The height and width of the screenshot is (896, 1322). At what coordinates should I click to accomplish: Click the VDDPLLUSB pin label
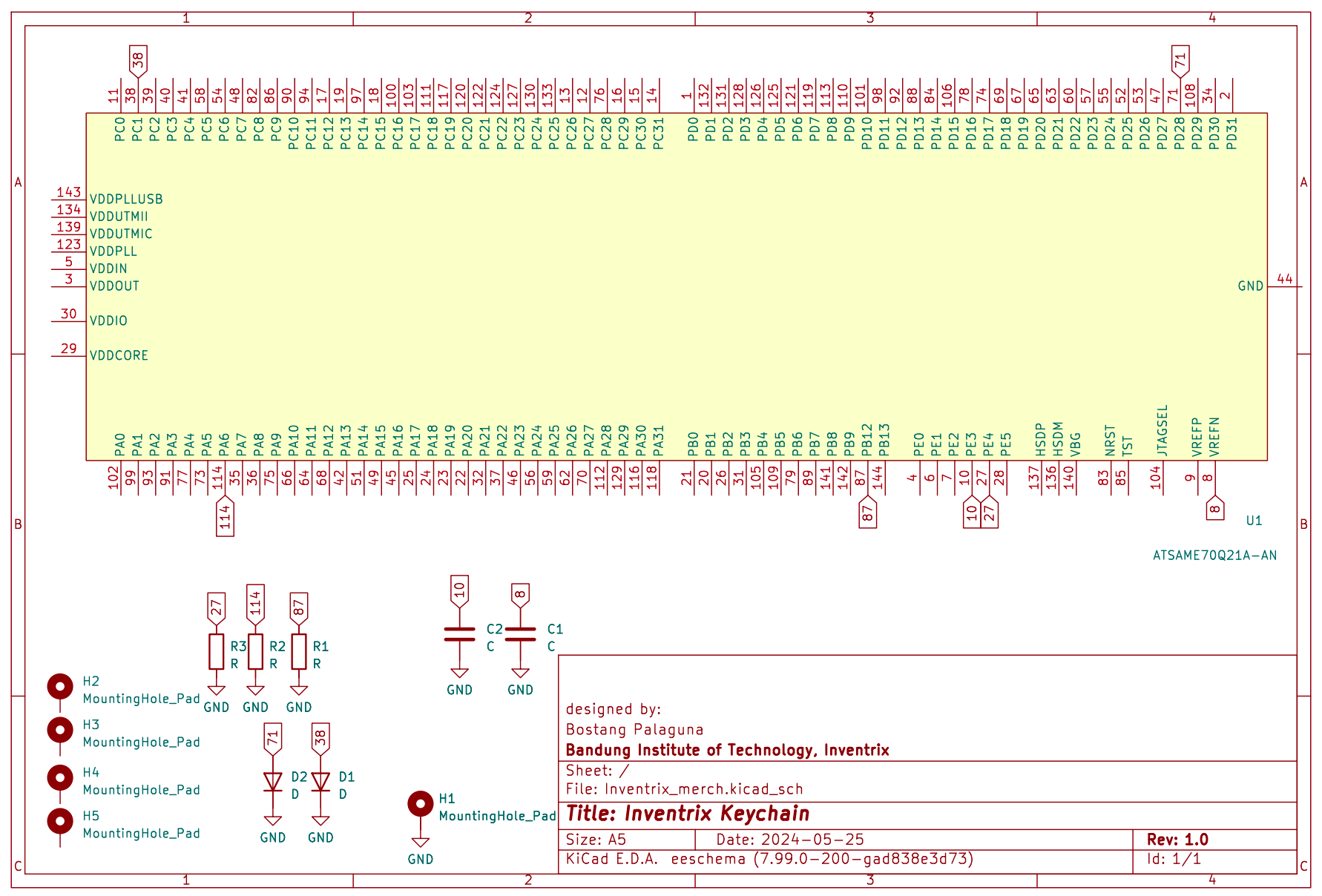[x=126, y=199]
